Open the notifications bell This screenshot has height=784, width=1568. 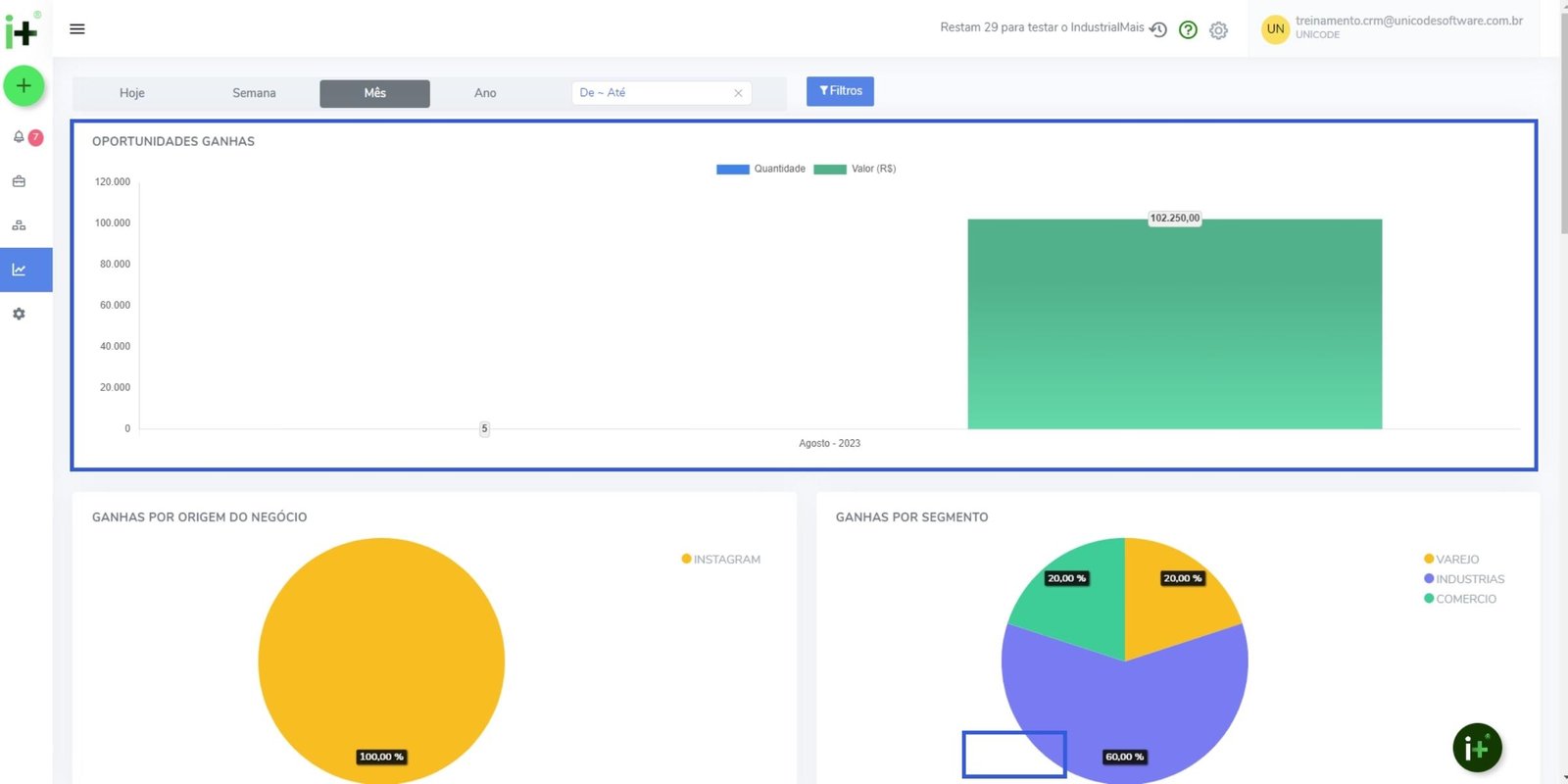coord(19,137)
